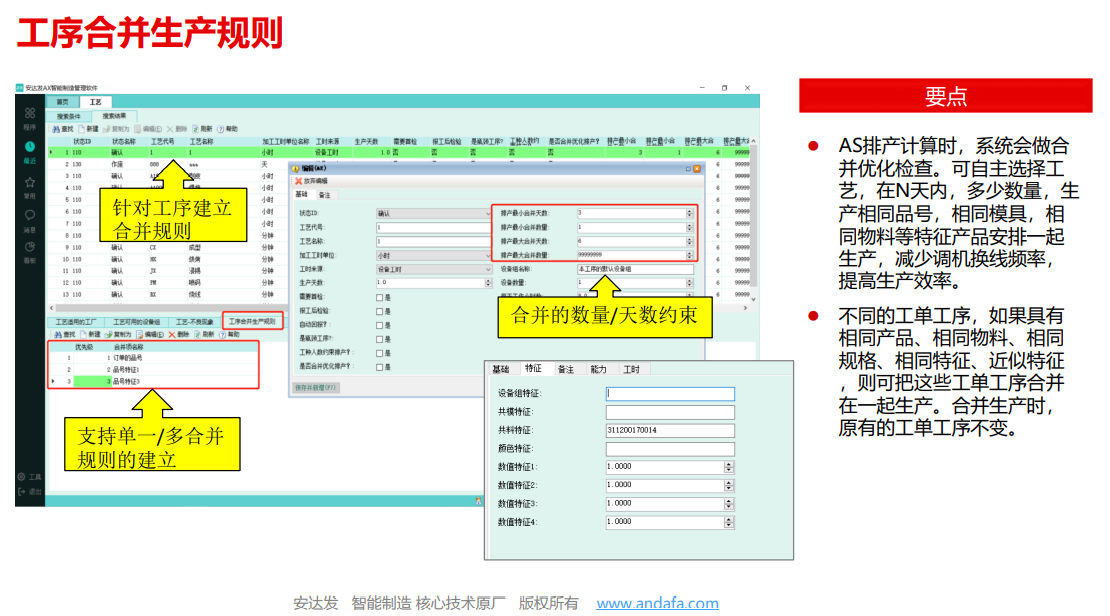Close the 编辑 dialog with orange X
The width and height of the screenshot is (1110, 616).
point(697,169)
